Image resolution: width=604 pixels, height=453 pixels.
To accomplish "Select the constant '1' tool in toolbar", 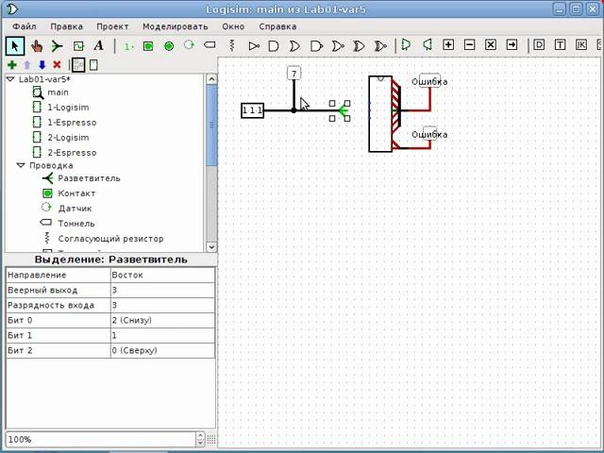I will [x=128, y=46].
